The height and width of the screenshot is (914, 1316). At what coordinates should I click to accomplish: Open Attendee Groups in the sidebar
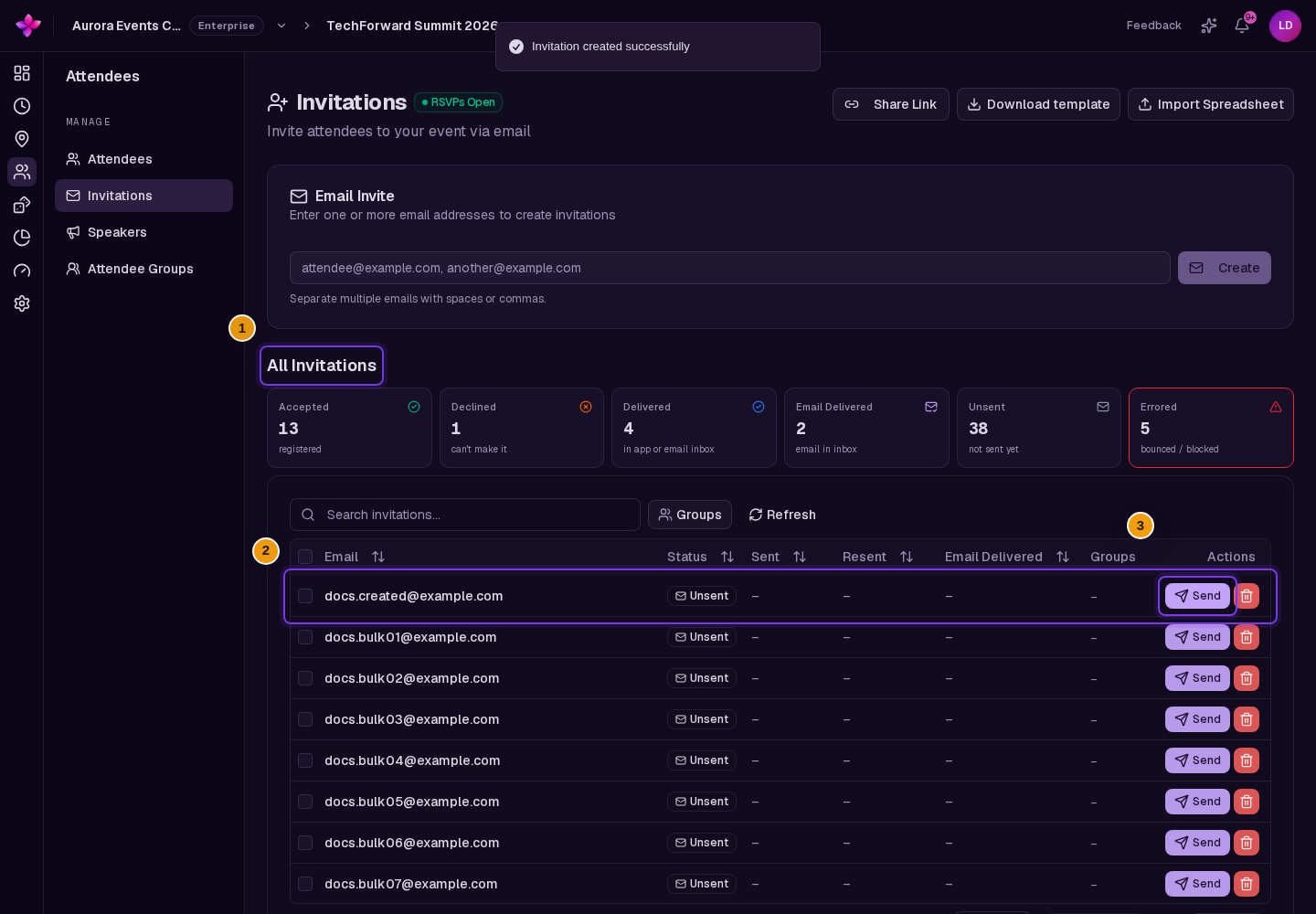(143, 269)
